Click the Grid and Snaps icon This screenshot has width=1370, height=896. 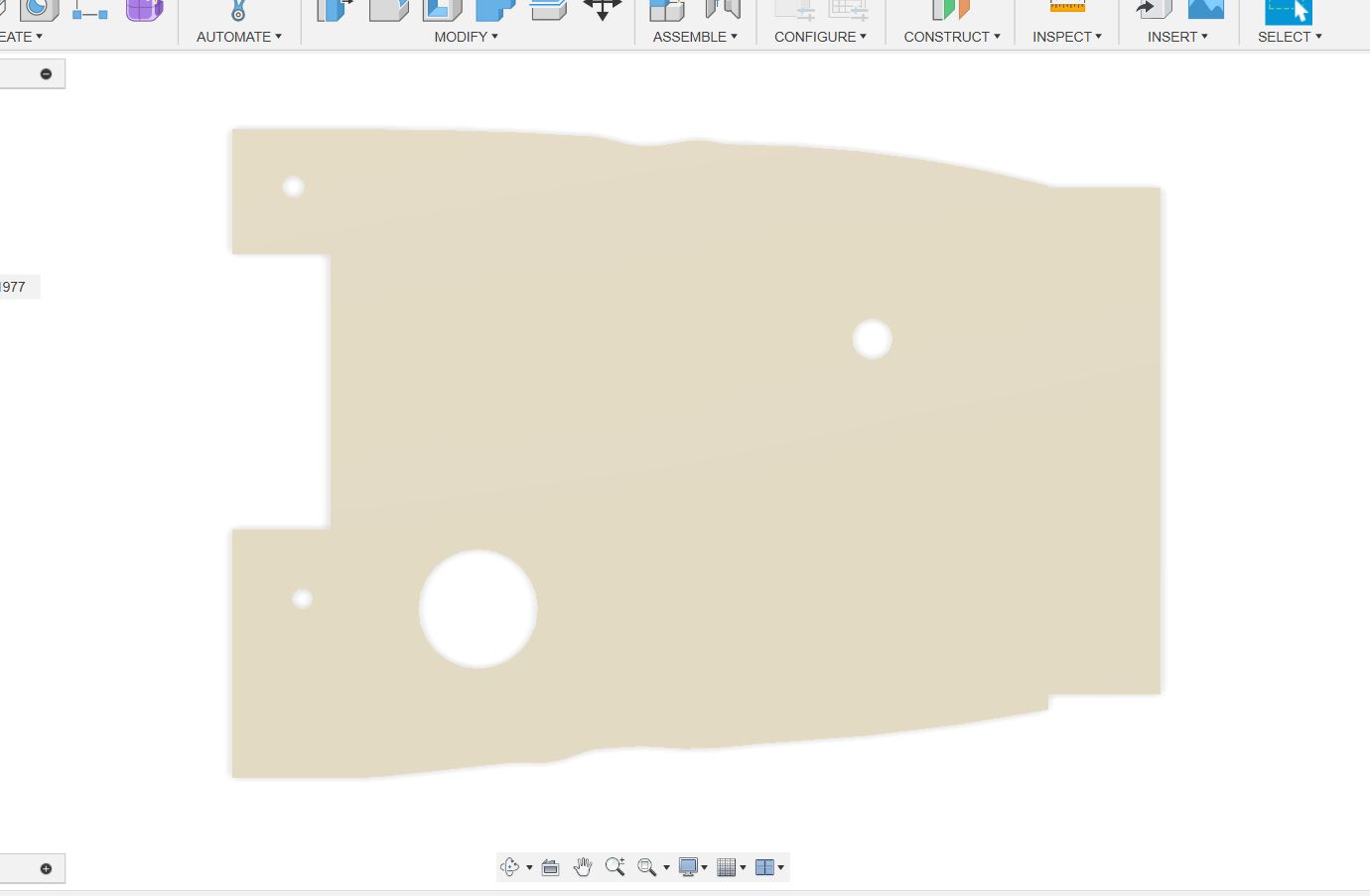(727, 867)
